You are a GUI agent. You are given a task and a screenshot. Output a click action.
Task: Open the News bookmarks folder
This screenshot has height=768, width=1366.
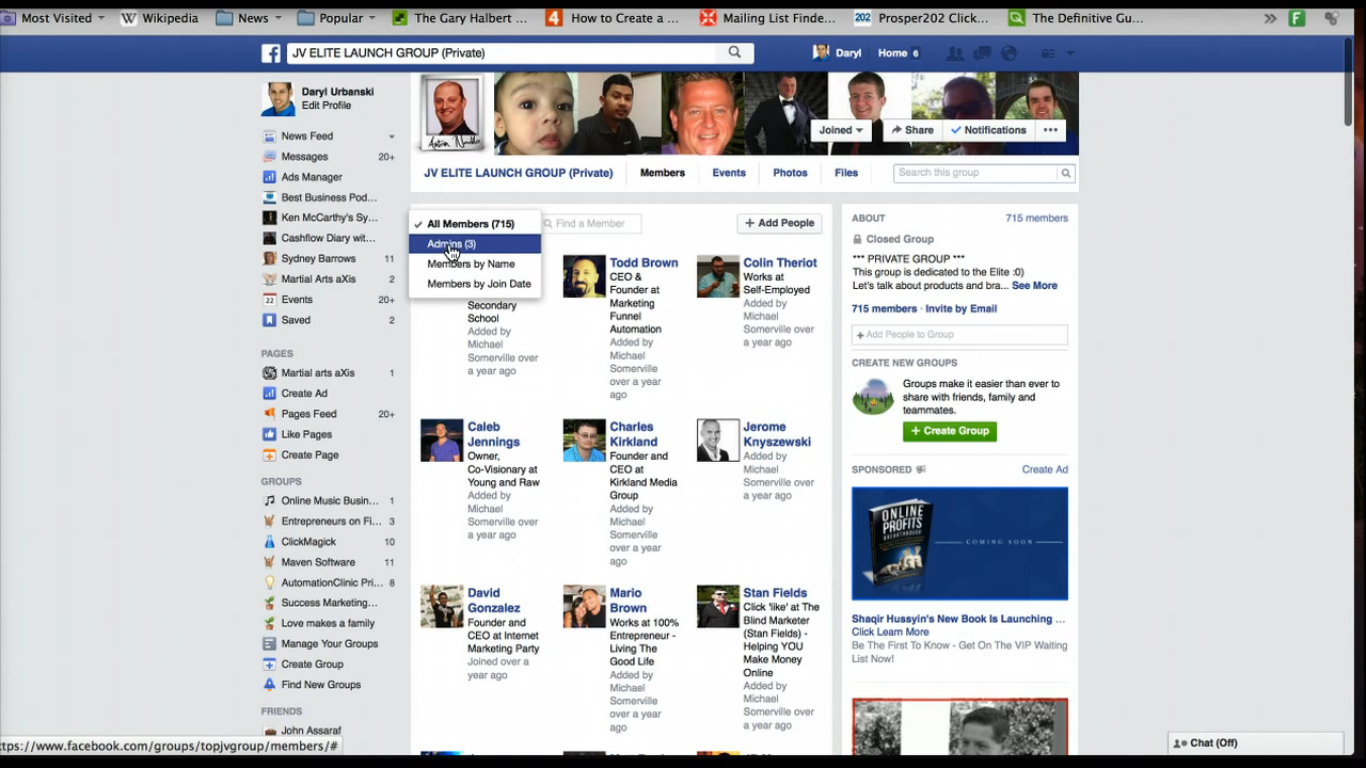[x=250, y=18]
